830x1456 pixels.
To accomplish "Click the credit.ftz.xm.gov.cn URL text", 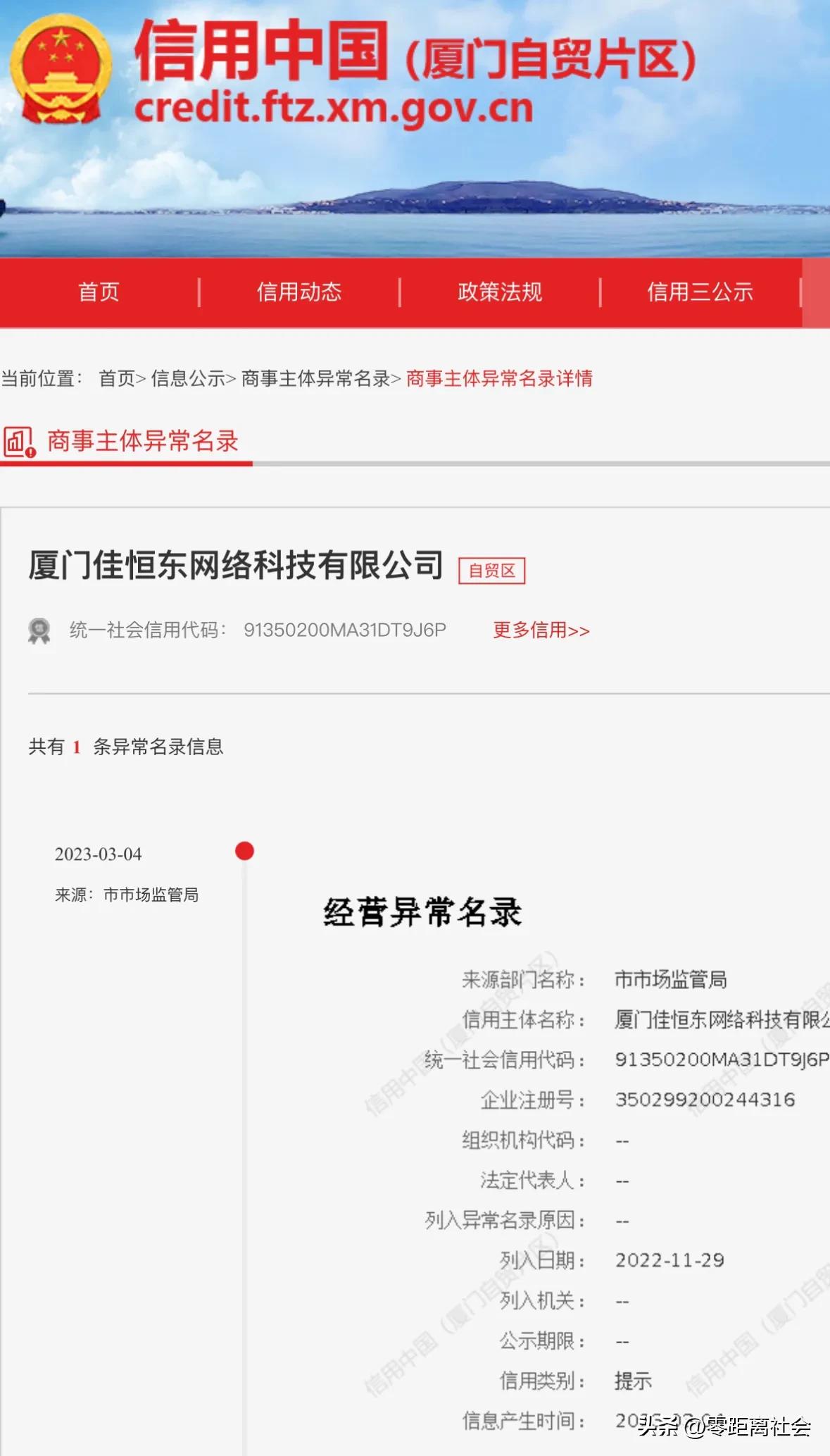I will click(334, 108).
